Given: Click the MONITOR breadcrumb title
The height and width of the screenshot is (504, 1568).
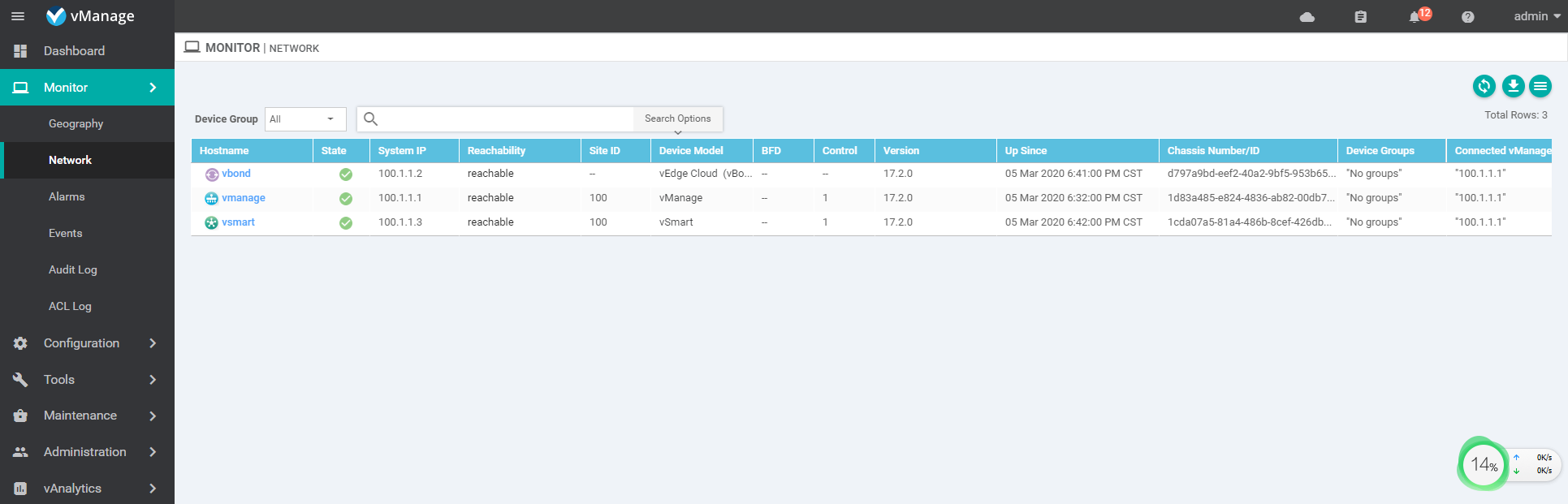Looking at the screenshot, I should (232, 48).
